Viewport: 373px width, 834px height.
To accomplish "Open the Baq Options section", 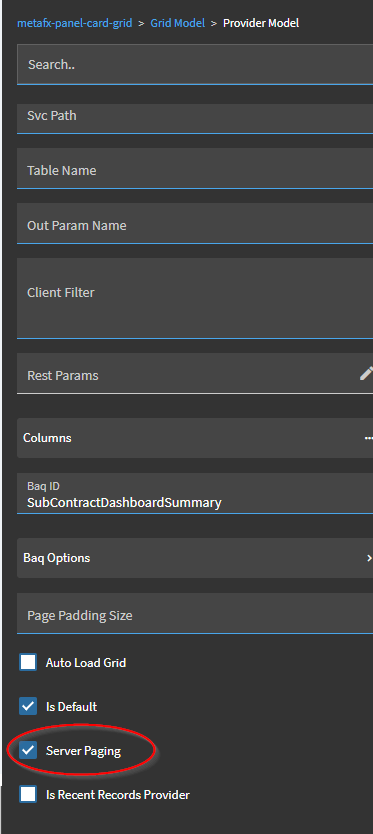I will 195,558.
